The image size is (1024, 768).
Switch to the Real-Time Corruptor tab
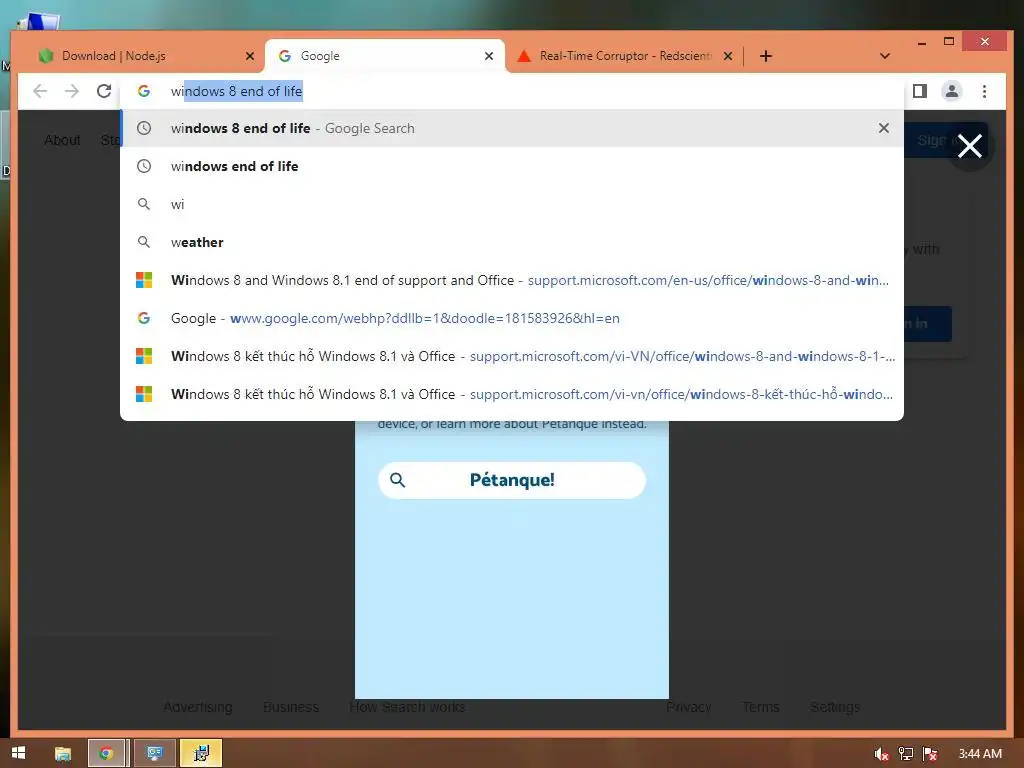(625, 56)
